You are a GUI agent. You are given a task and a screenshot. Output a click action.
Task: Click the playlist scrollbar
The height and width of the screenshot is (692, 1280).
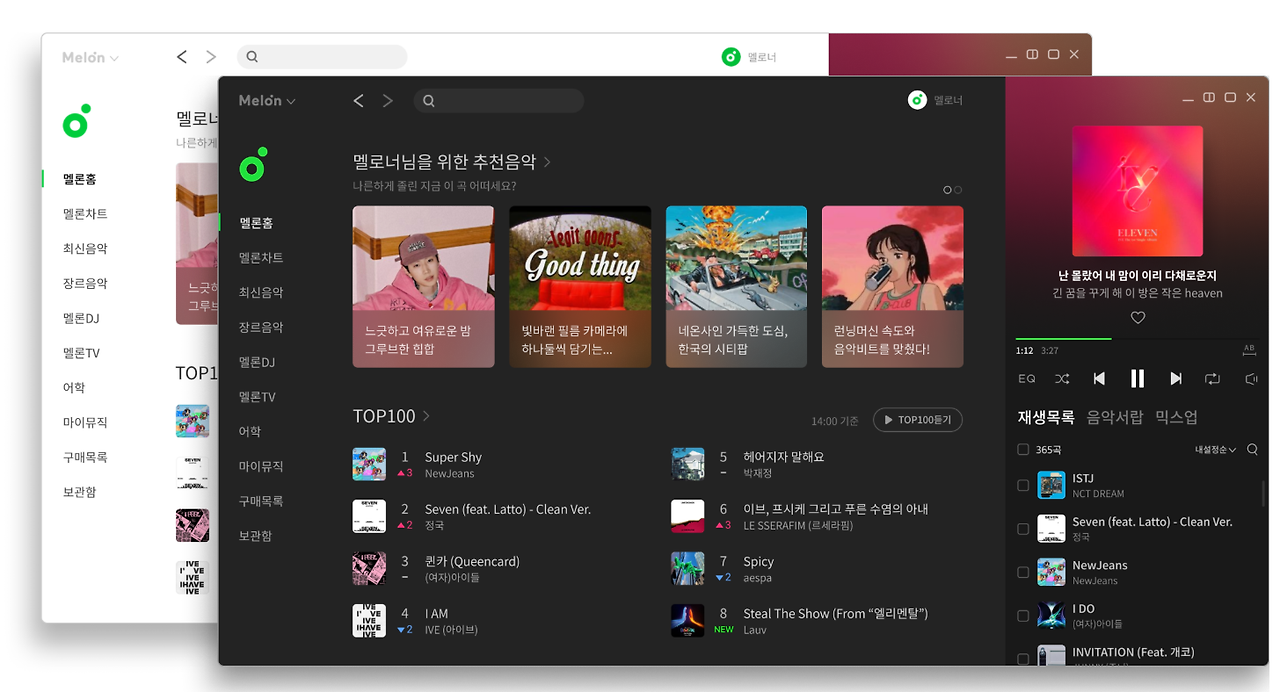click(x=1264, y=494)
